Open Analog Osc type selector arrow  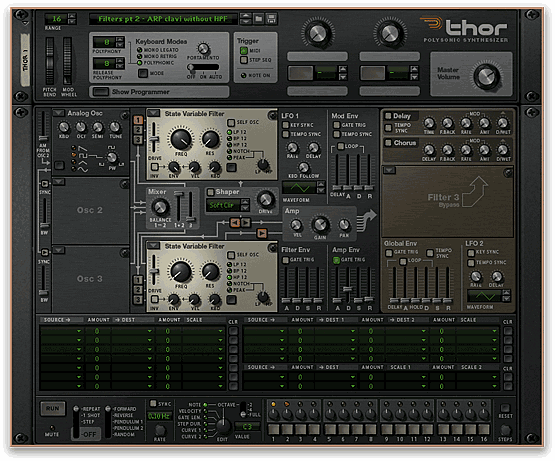(x=58, y=113)
